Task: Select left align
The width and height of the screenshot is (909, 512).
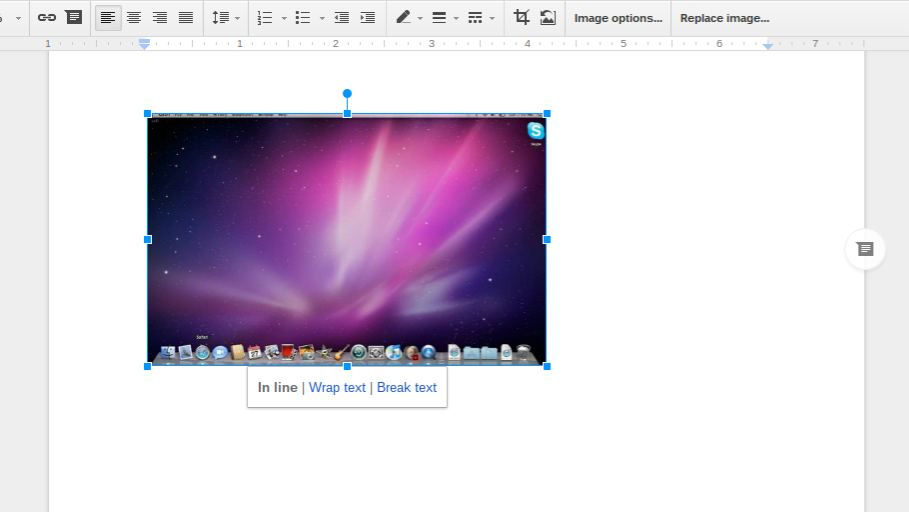Action: 108,17
